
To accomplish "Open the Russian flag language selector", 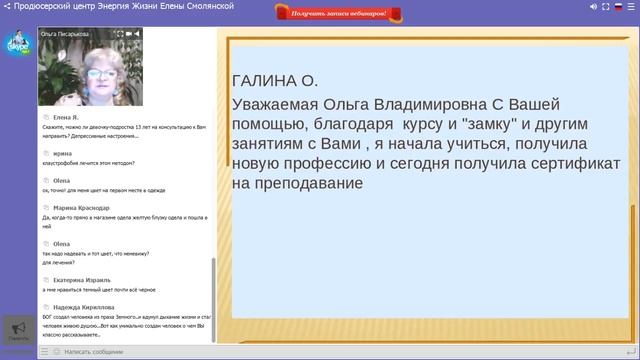I will point(618,7).
